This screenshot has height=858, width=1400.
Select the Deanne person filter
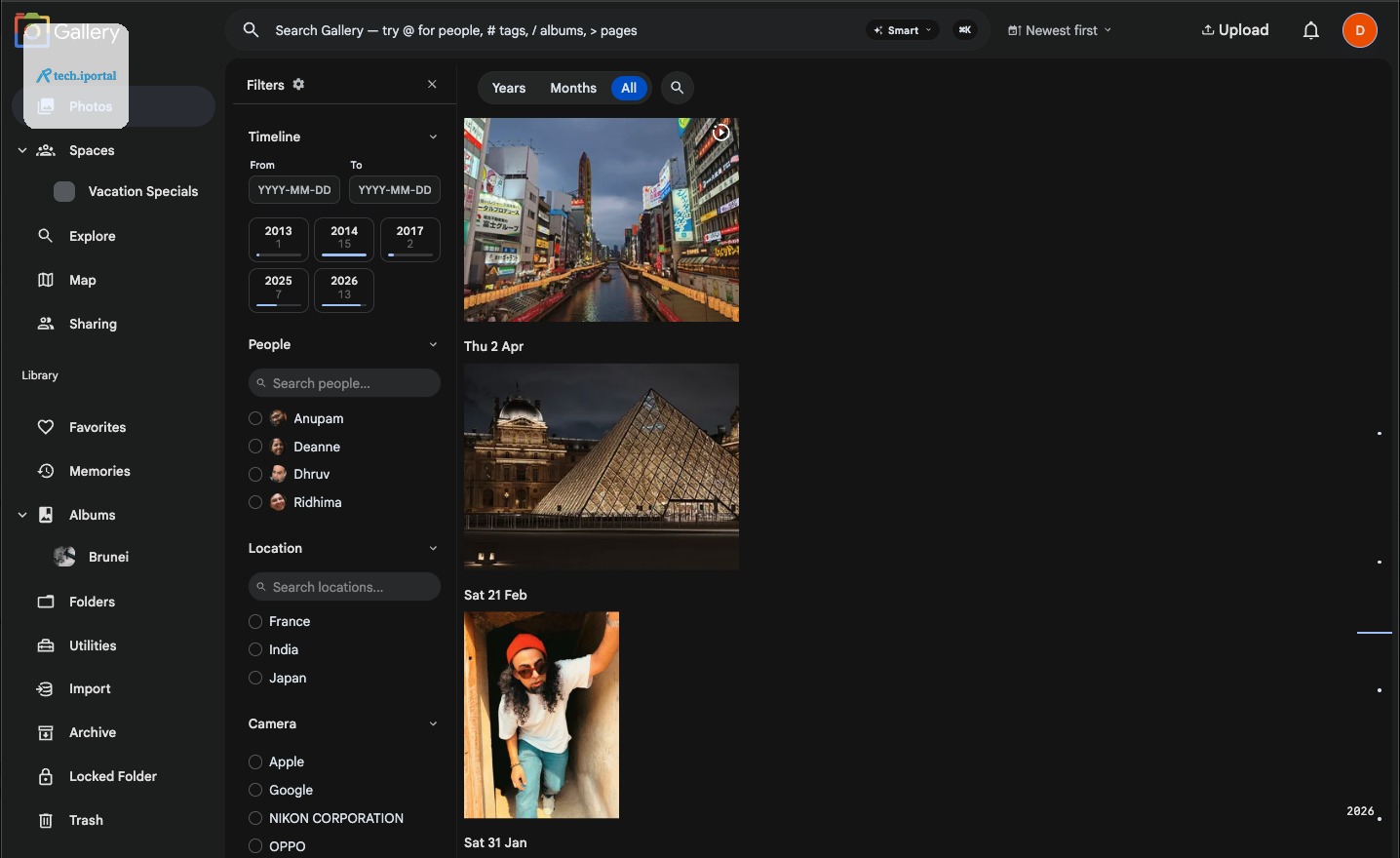click(255, 447)
